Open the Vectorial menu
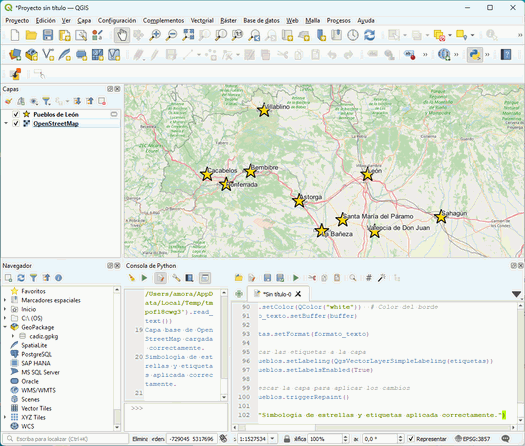The image size is (525, 446). [202, 20]
